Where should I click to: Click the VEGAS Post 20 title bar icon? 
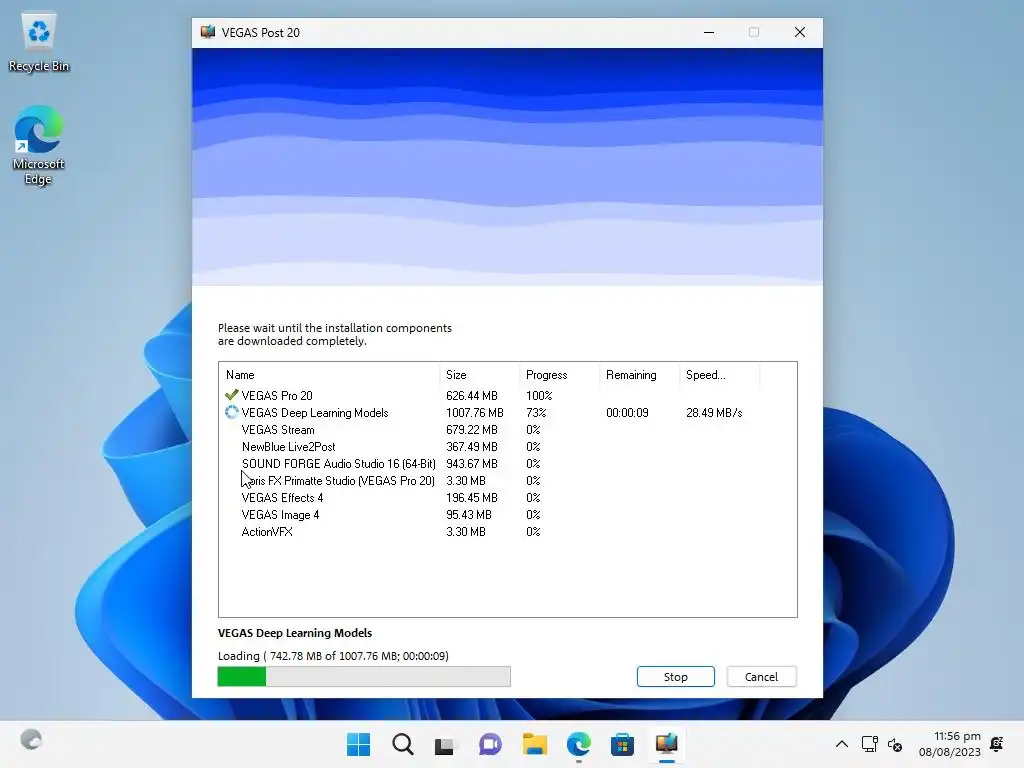pos(208,32)
